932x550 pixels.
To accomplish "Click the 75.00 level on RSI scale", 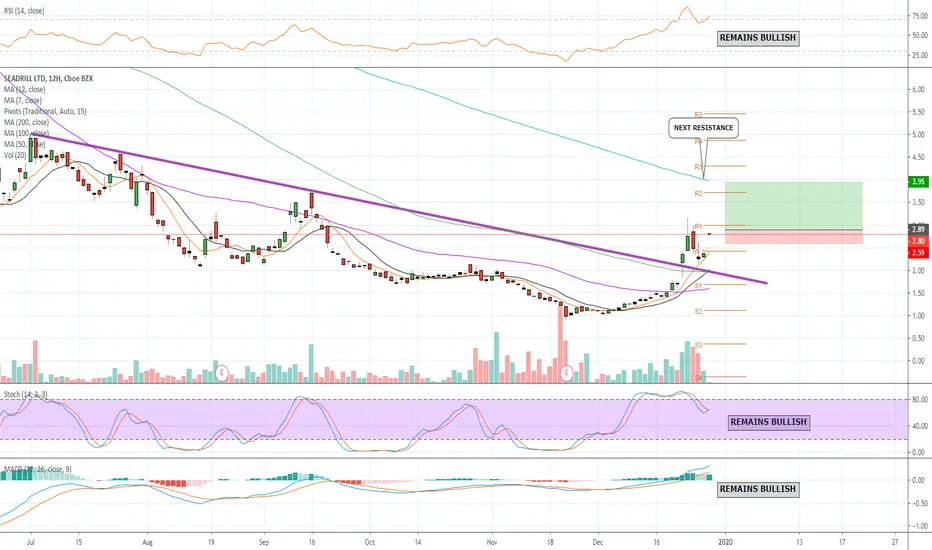I will (920, 17).
